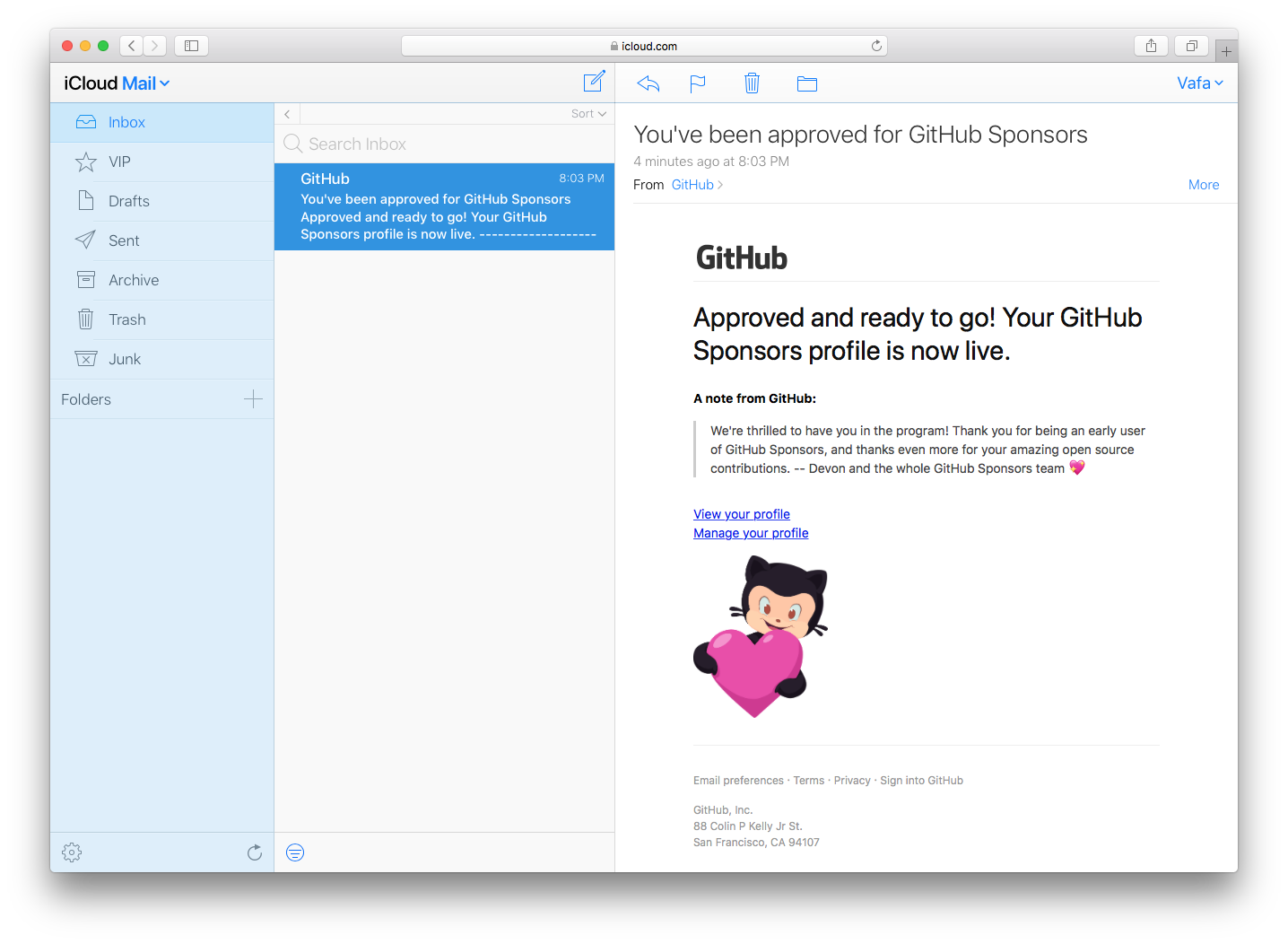Move message to a folder
This screenshot has width=1288, height=944.
(807, 83)
